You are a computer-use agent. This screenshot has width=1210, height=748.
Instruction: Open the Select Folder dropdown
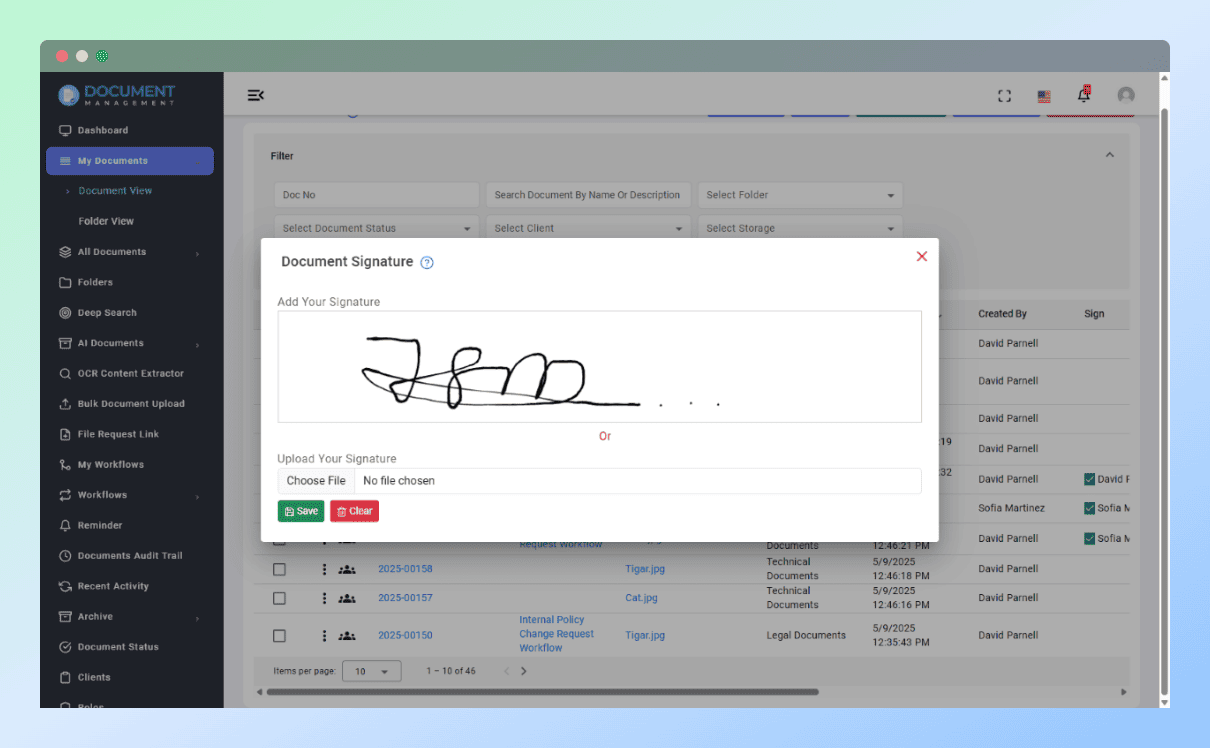[x=799, y=194]
